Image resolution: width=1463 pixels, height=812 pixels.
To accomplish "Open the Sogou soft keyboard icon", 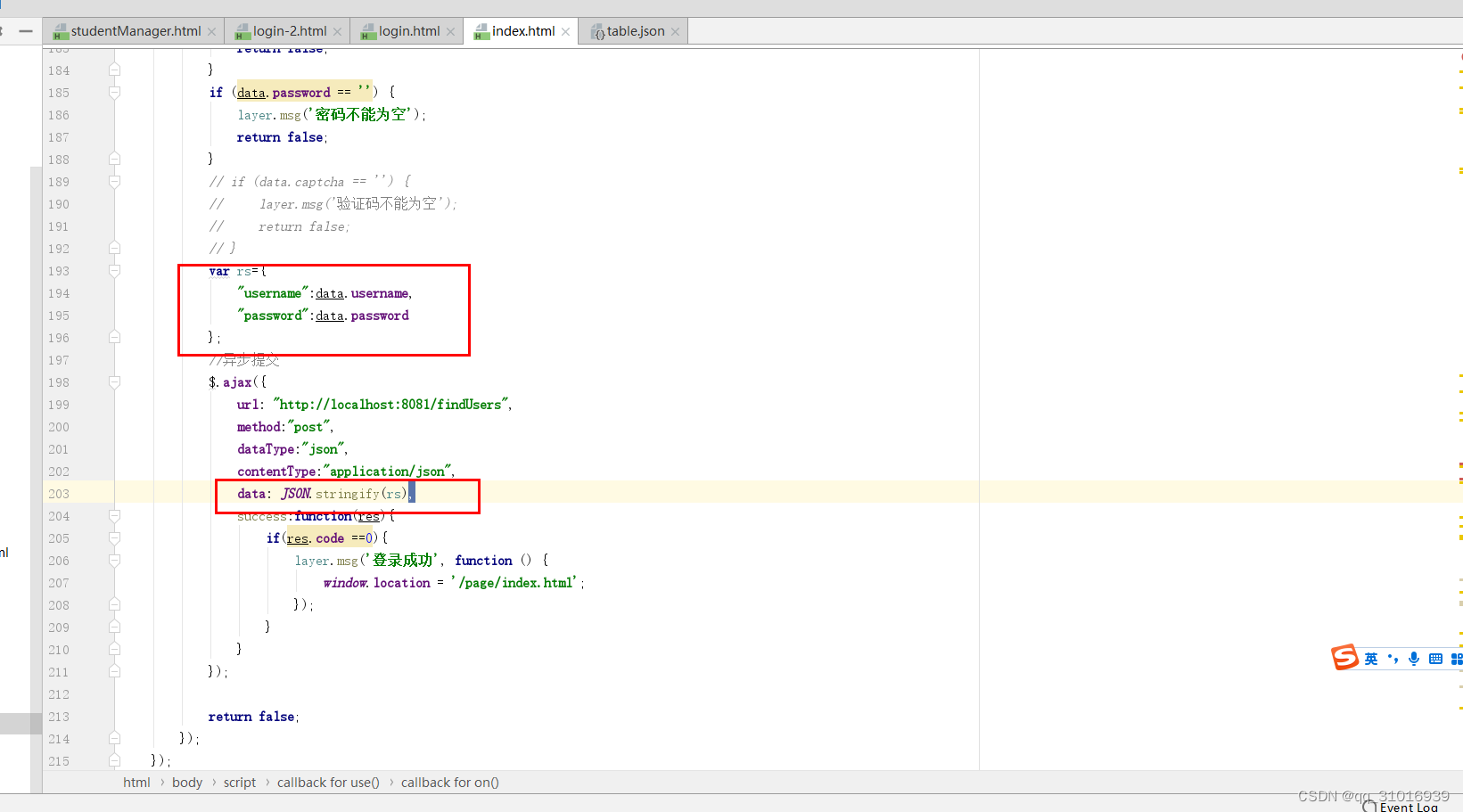I will coord(1435,659).
